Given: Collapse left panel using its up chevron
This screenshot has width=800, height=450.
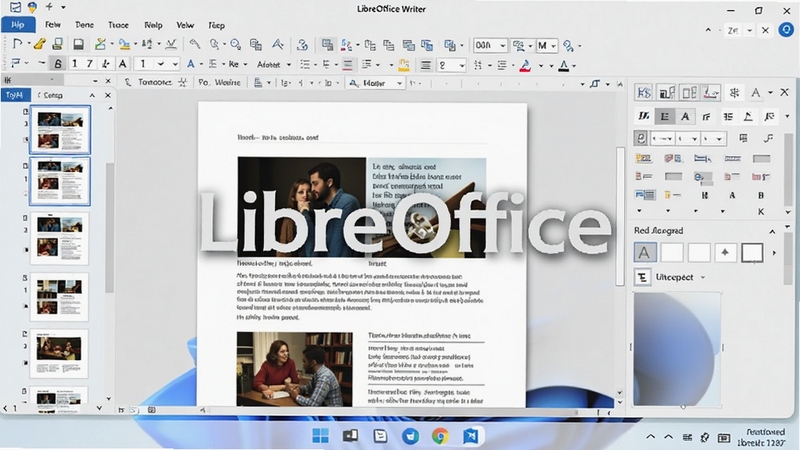Looking at the screenshot, I should click(92, 95).
